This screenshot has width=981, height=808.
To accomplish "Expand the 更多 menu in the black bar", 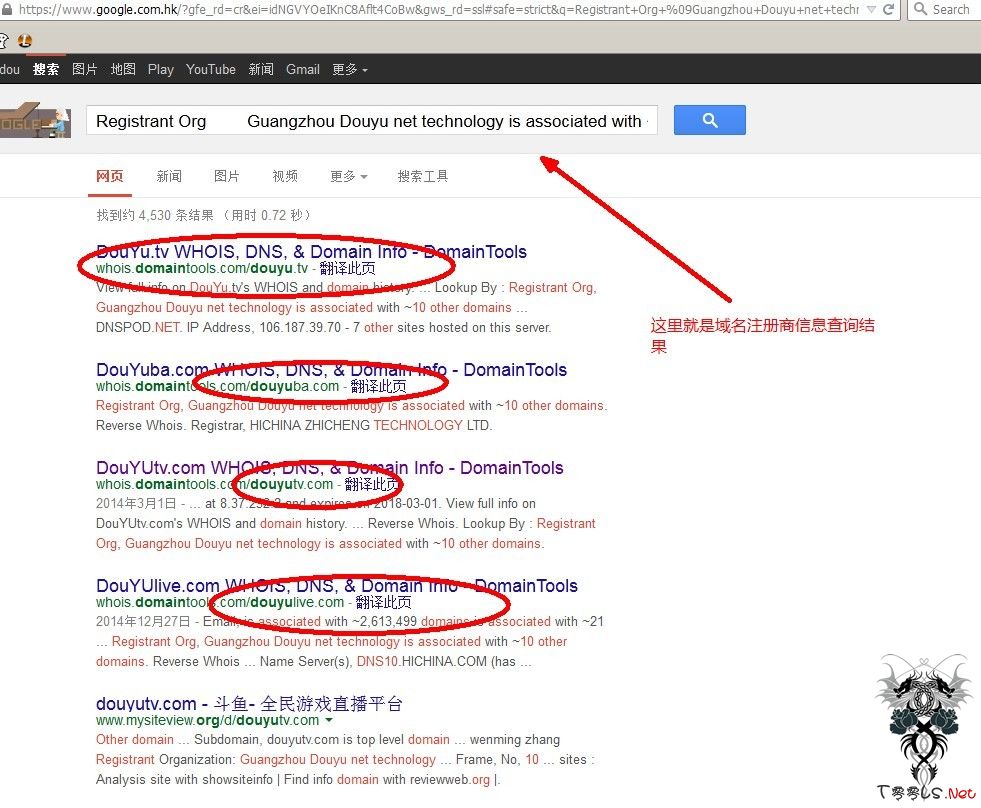I will (350, 69).
